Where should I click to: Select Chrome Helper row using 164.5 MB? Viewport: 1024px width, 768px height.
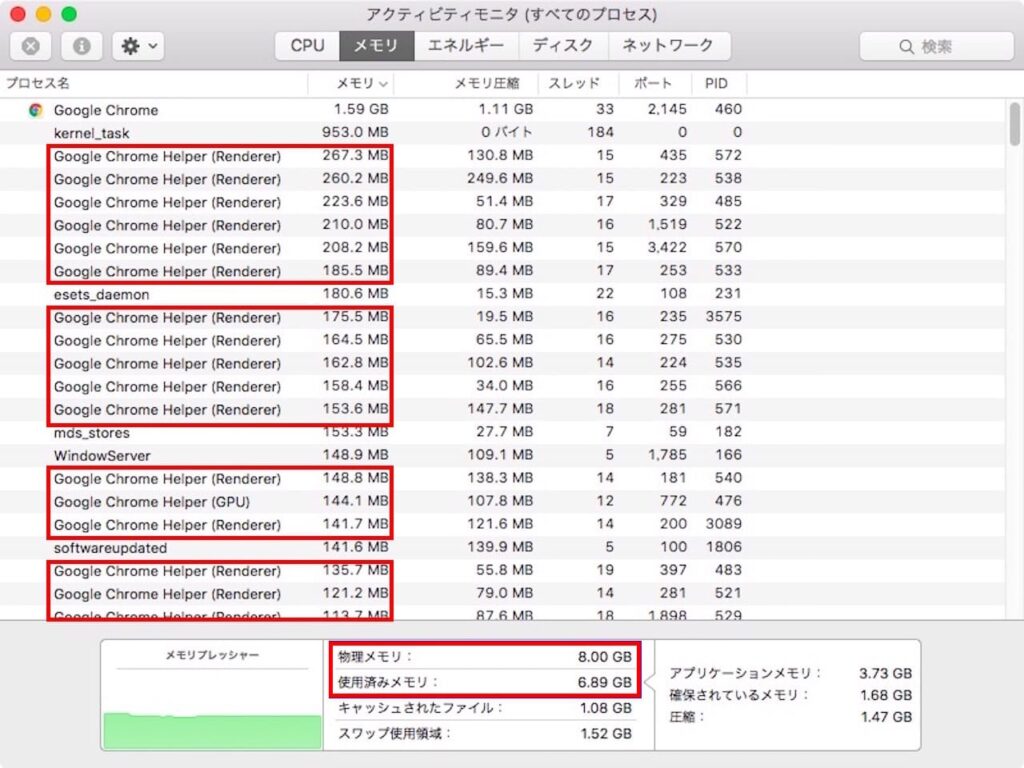[x=503, y=340]
